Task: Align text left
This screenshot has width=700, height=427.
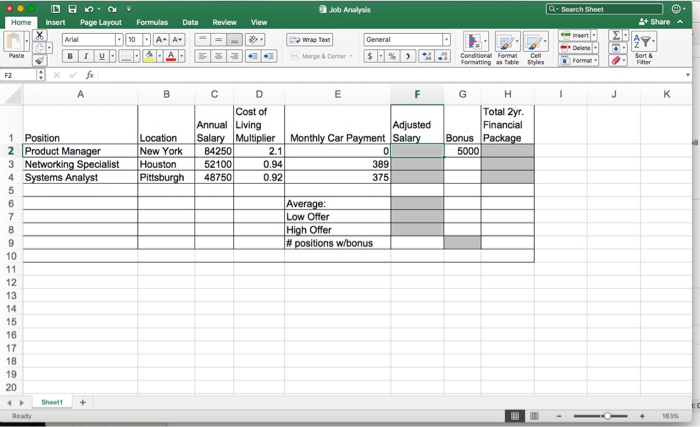Action: coord(202,56)
